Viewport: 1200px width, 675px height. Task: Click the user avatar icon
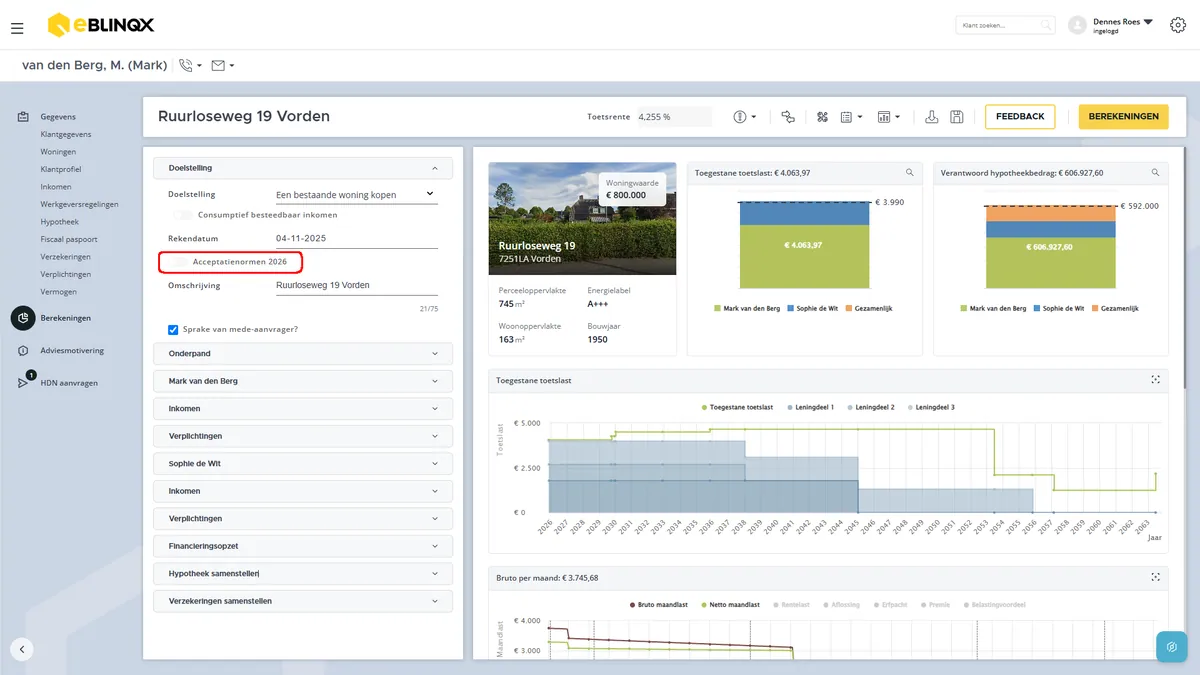(1078, 25)
